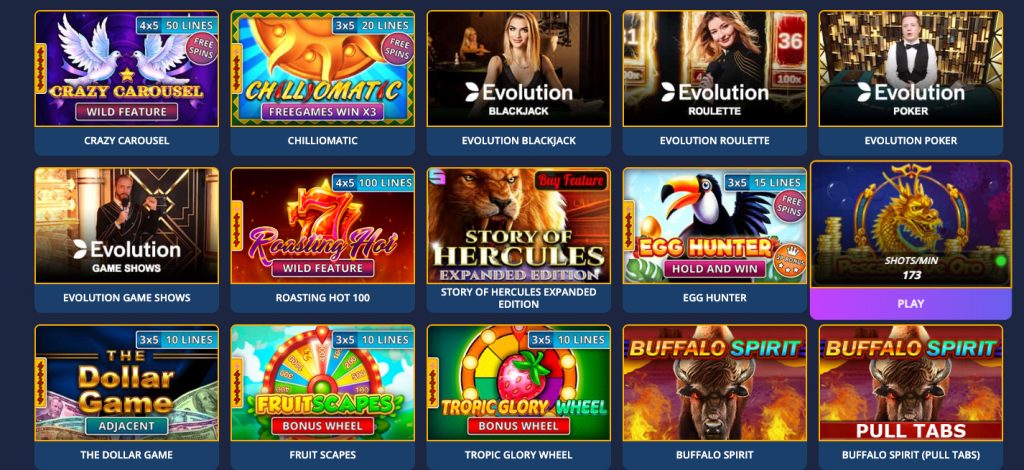
Task: Click the Buy Feature badge on Story of Hercules
Action: (571, 181)
